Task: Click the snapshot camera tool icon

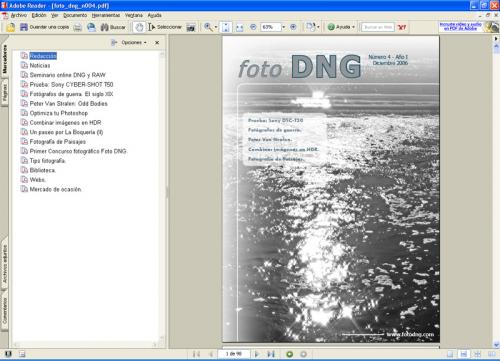Action: click(191, 27)
